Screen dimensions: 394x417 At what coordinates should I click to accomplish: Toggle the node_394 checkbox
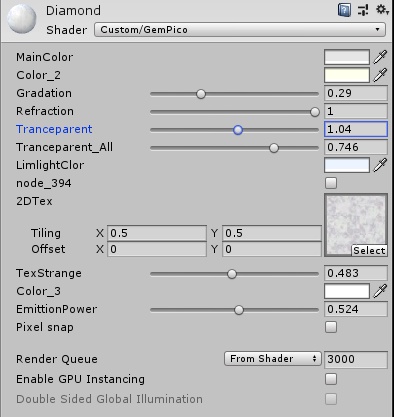[331, 183]
